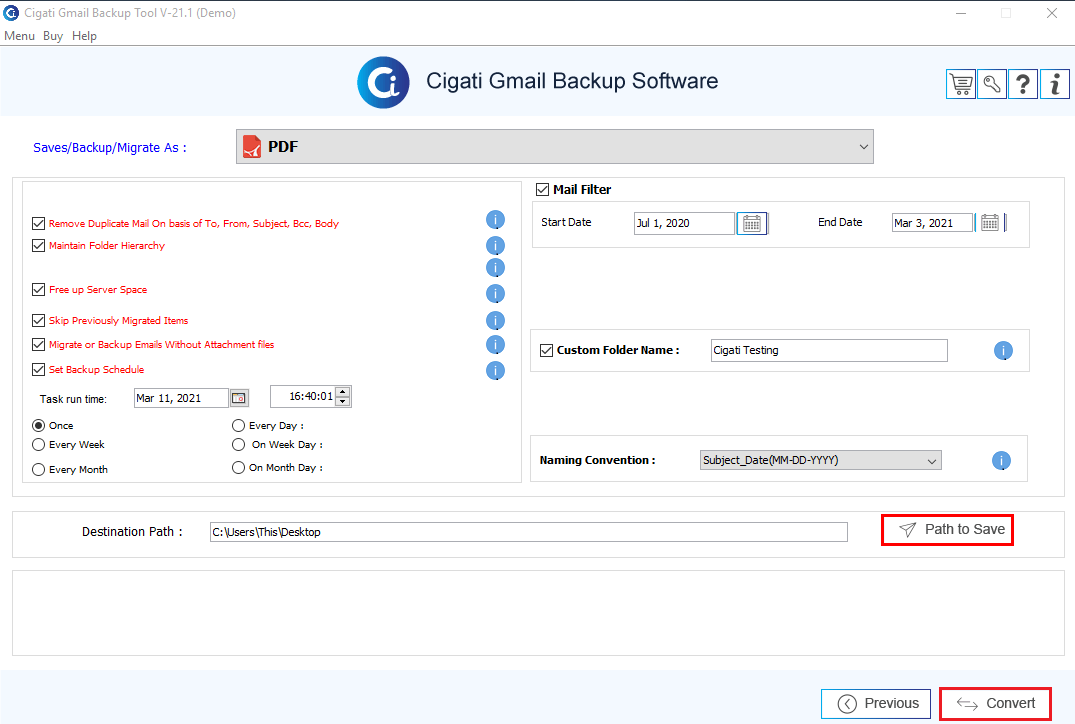Select the Every Week schedule option

click(38, 445)
